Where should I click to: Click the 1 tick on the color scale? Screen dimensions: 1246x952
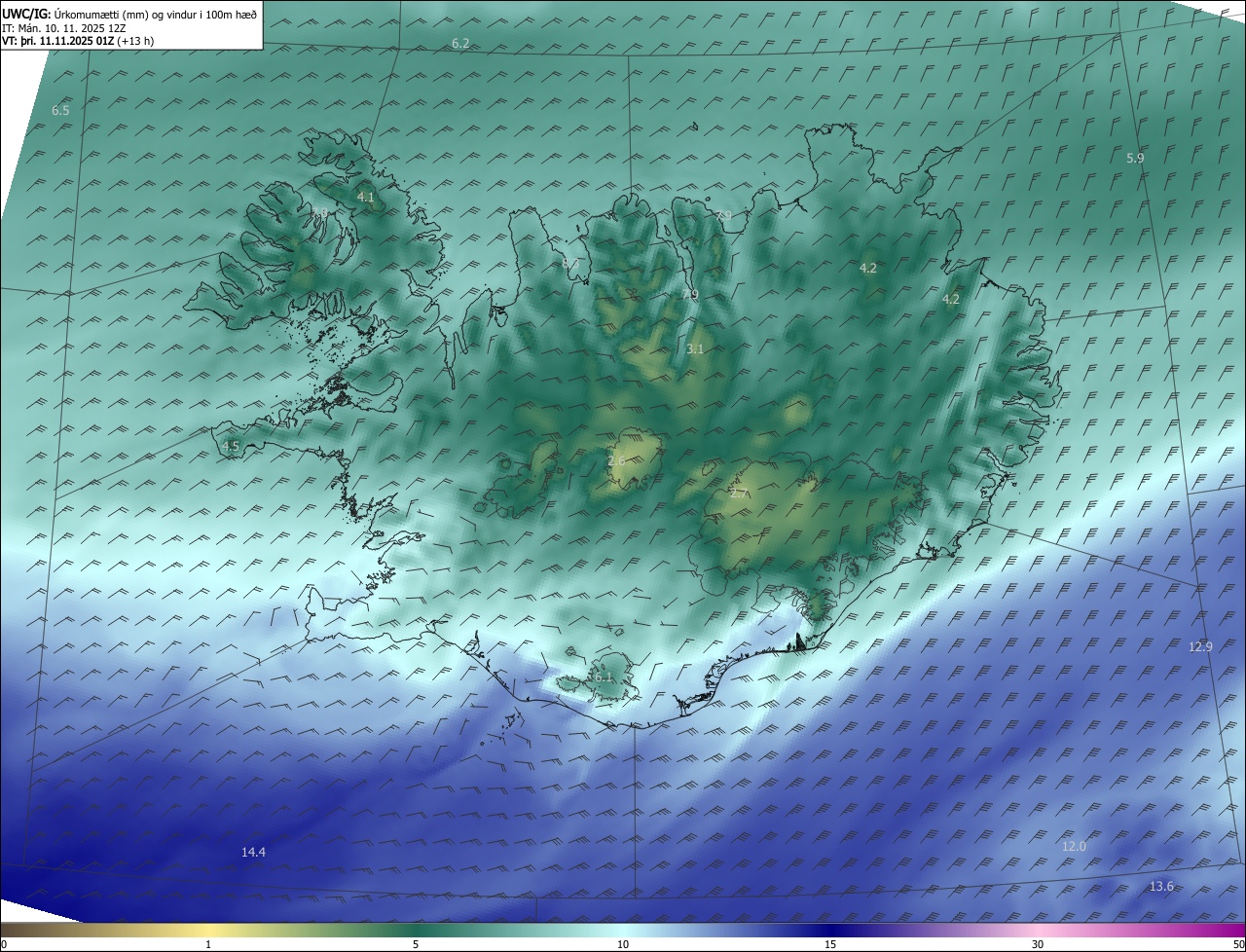point(208,945)
